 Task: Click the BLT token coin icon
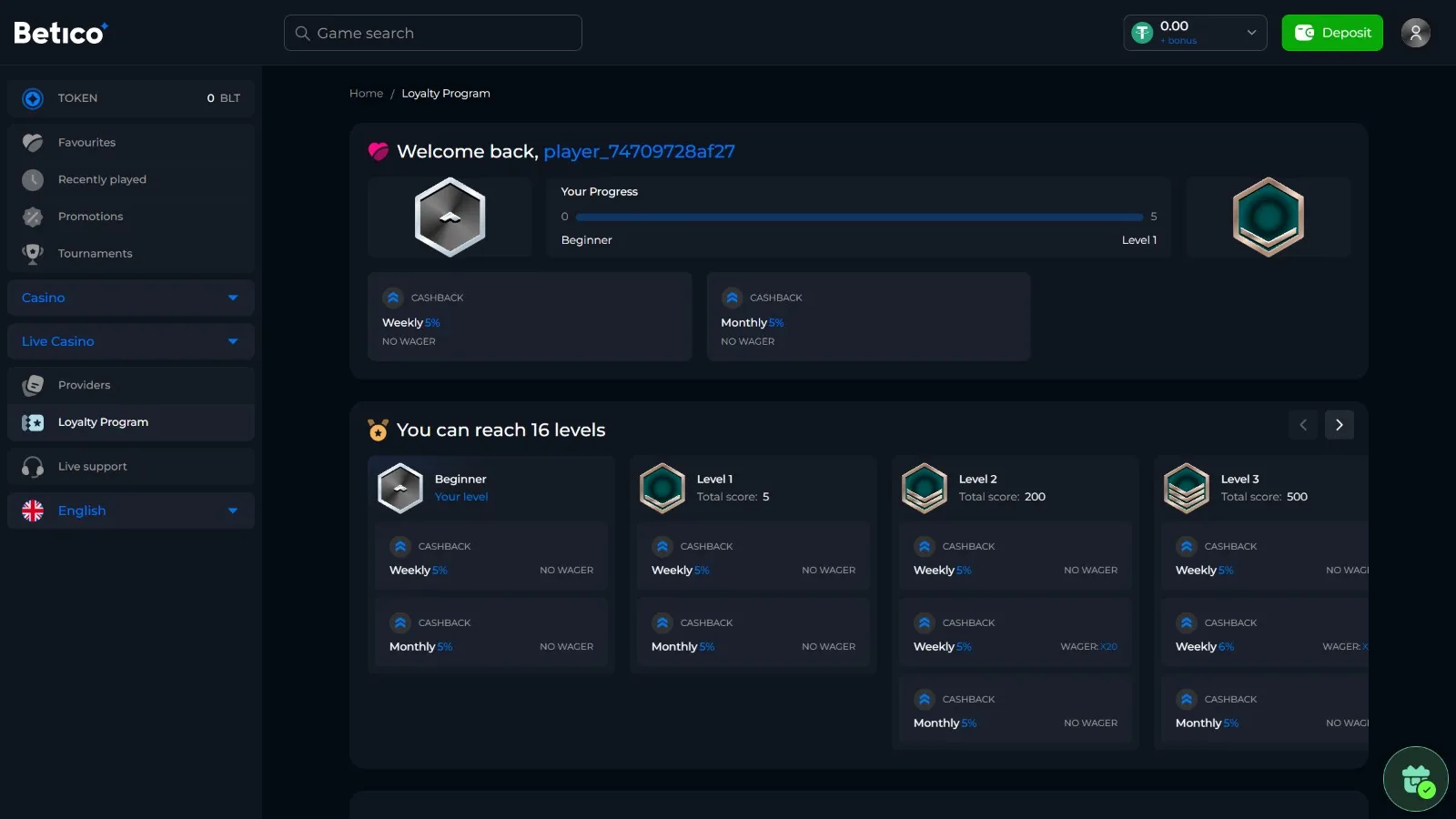coord(33,98)
